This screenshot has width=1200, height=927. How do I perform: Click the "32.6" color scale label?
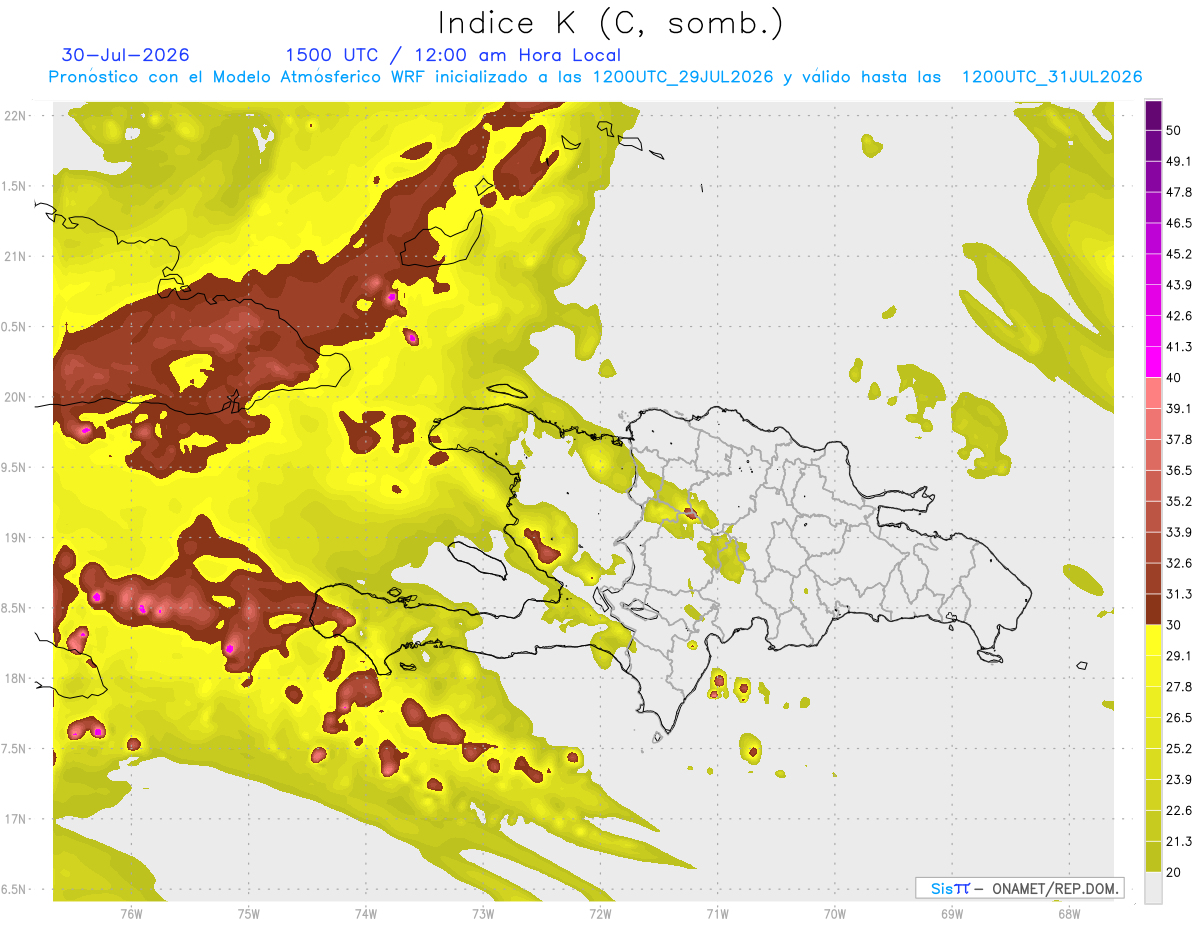[1179, 563]
